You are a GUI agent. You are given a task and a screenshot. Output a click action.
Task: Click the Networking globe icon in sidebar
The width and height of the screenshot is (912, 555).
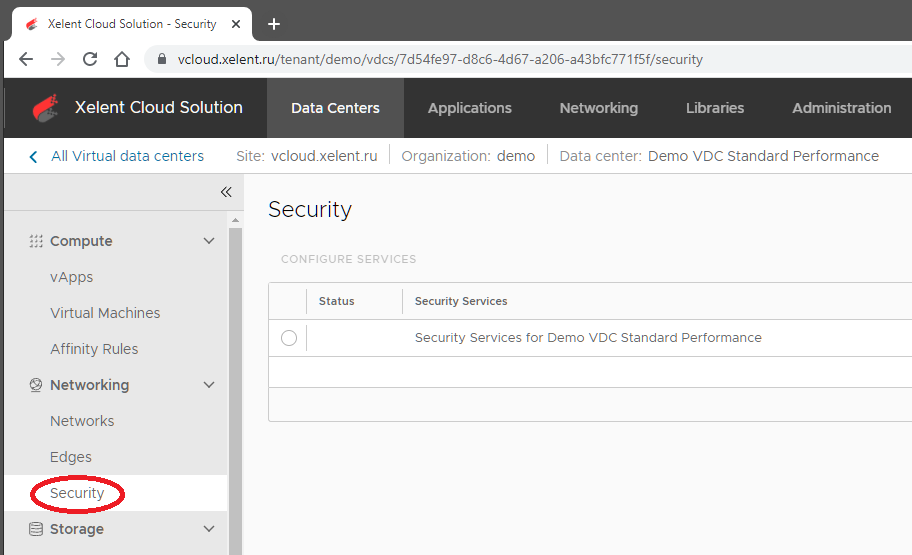tap(36, 385)
